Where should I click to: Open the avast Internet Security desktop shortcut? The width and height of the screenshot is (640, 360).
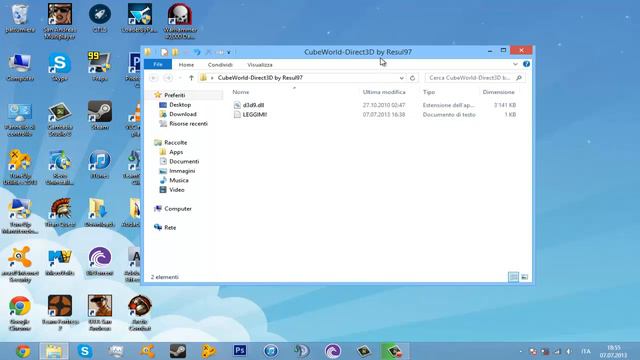point(20,264)
